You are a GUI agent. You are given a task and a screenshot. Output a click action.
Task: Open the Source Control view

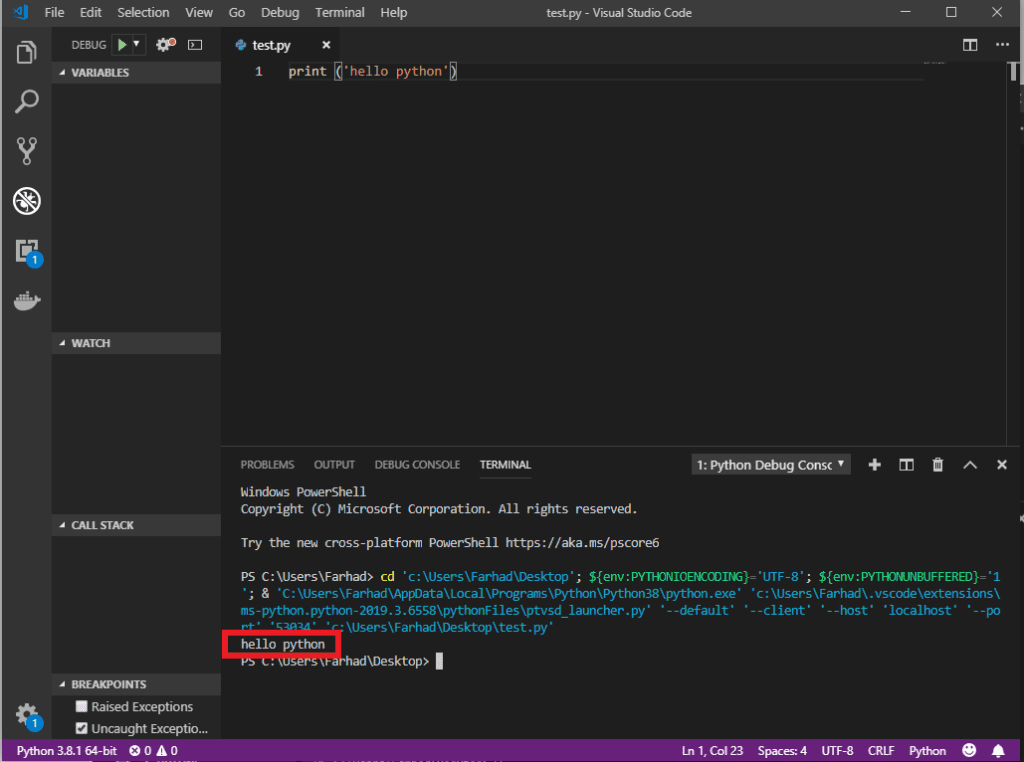point(26,151)
